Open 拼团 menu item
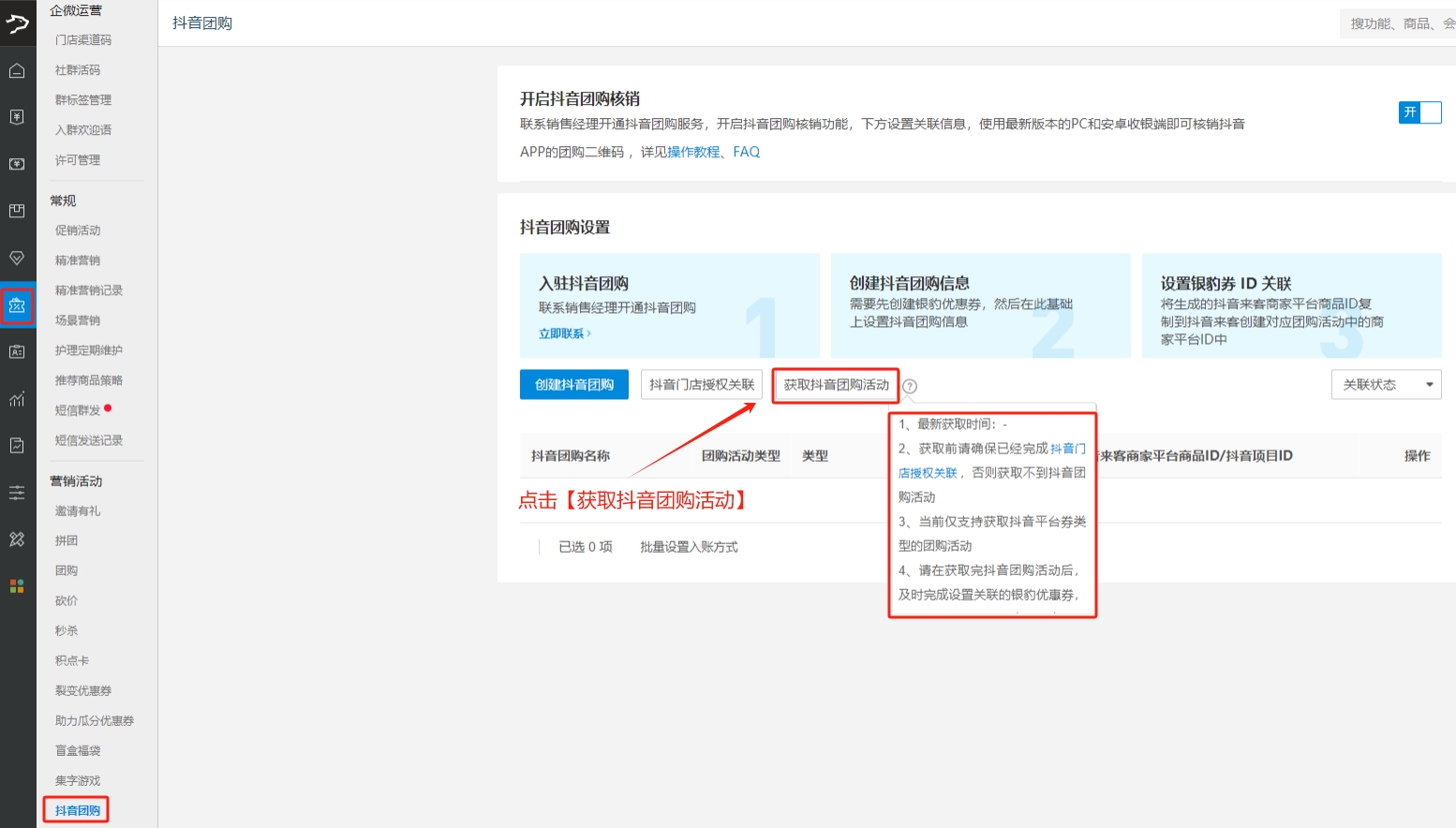 coord(67,540)
